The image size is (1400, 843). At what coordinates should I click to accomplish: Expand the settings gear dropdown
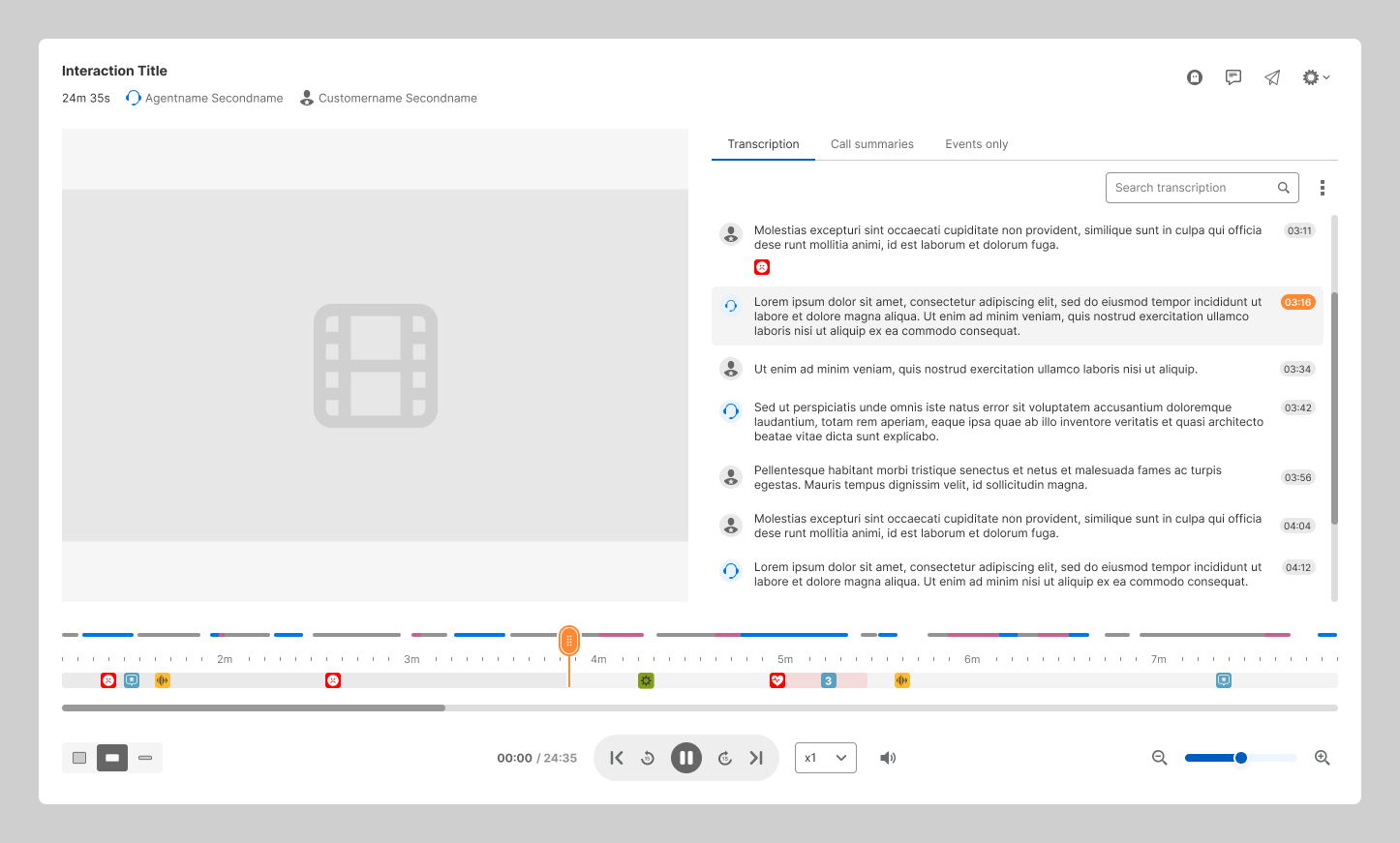point(1315,77)
